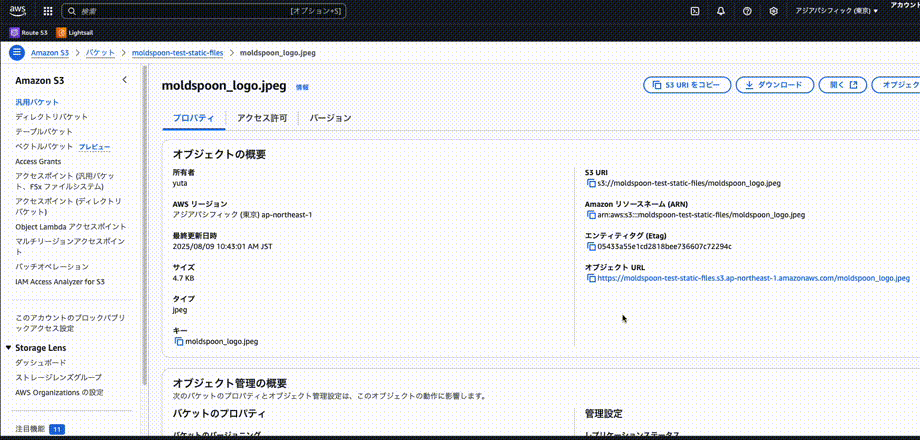Open ディレクトリバケット in sidebar
Screen dimensions: 920x440
tap(52, 117)
